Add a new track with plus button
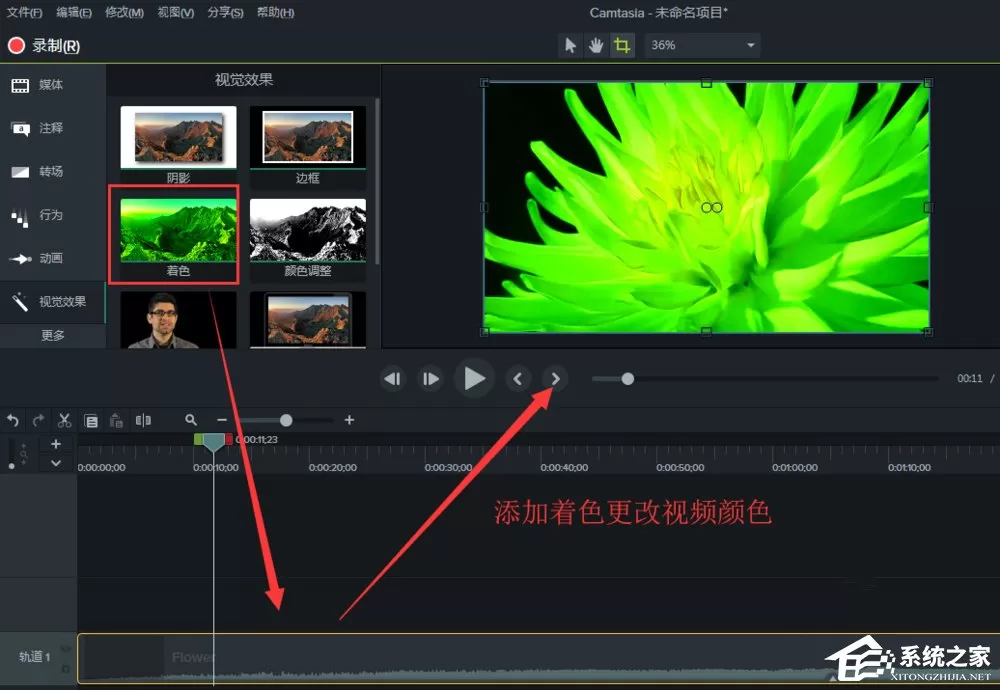The height and width of the screenshot is (690, 1000). 56,444
